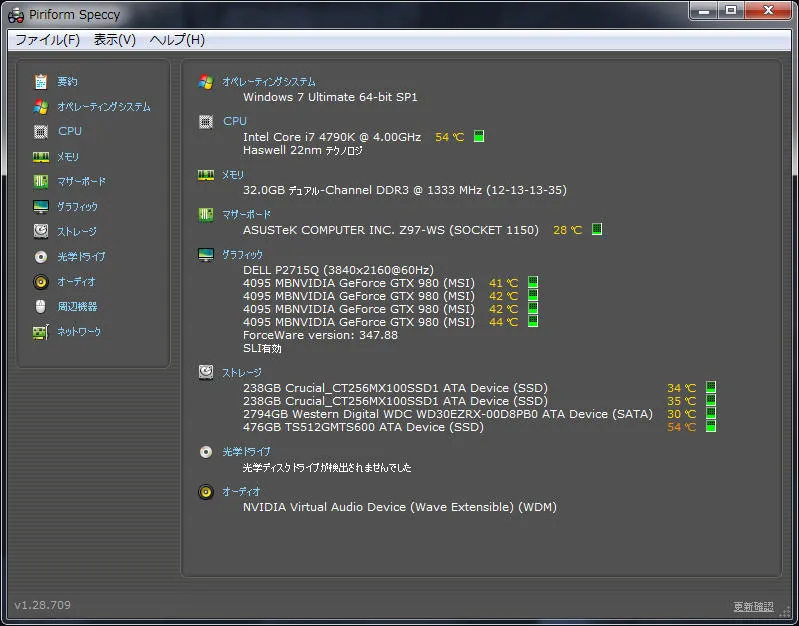Click the 32.0GB DDR3 memory text line
Viewport: 799px width, 626px height.
pos(405,190)
